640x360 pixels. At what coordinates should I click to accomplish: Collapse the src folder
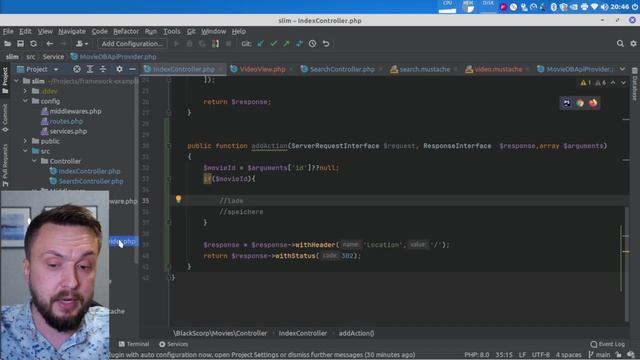pyautogui.click(x=25, y=151)
